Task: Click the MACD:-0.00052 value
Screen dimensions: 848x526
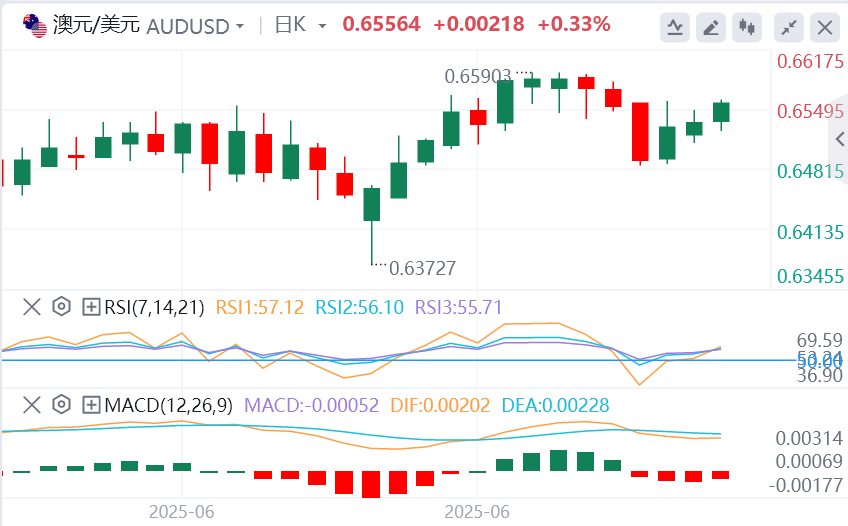Action: tap(312, 405)
